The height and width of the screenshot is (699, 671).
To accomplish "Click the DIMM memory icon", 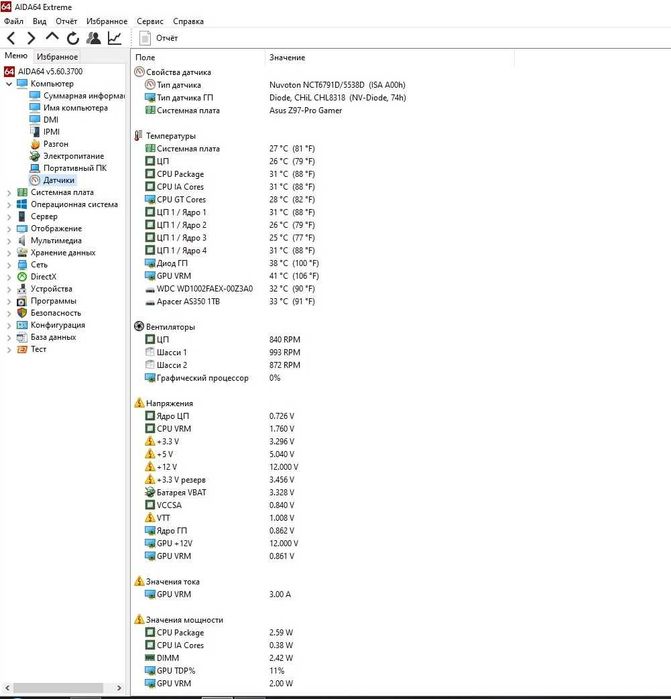I will 150,658.
